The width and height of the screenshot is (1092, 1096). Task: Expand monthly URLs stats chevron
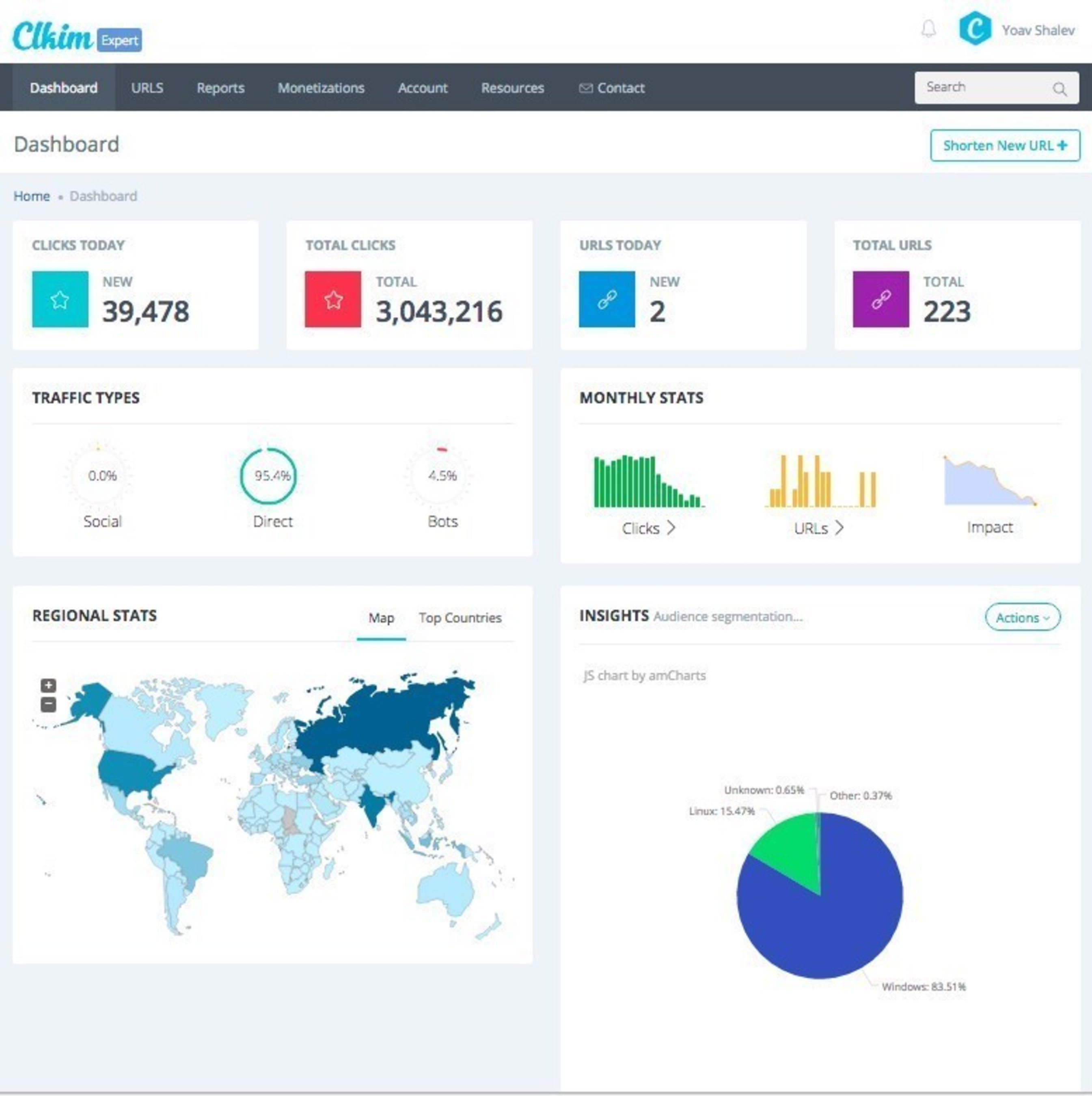coord(840,528)
